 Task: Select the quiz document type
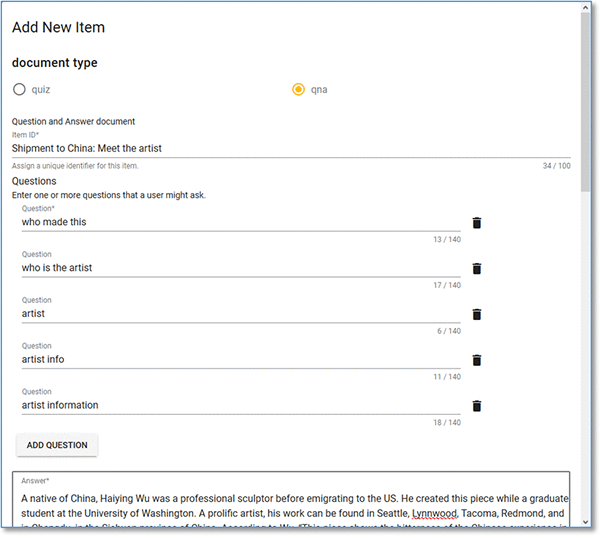click(19, 89)
